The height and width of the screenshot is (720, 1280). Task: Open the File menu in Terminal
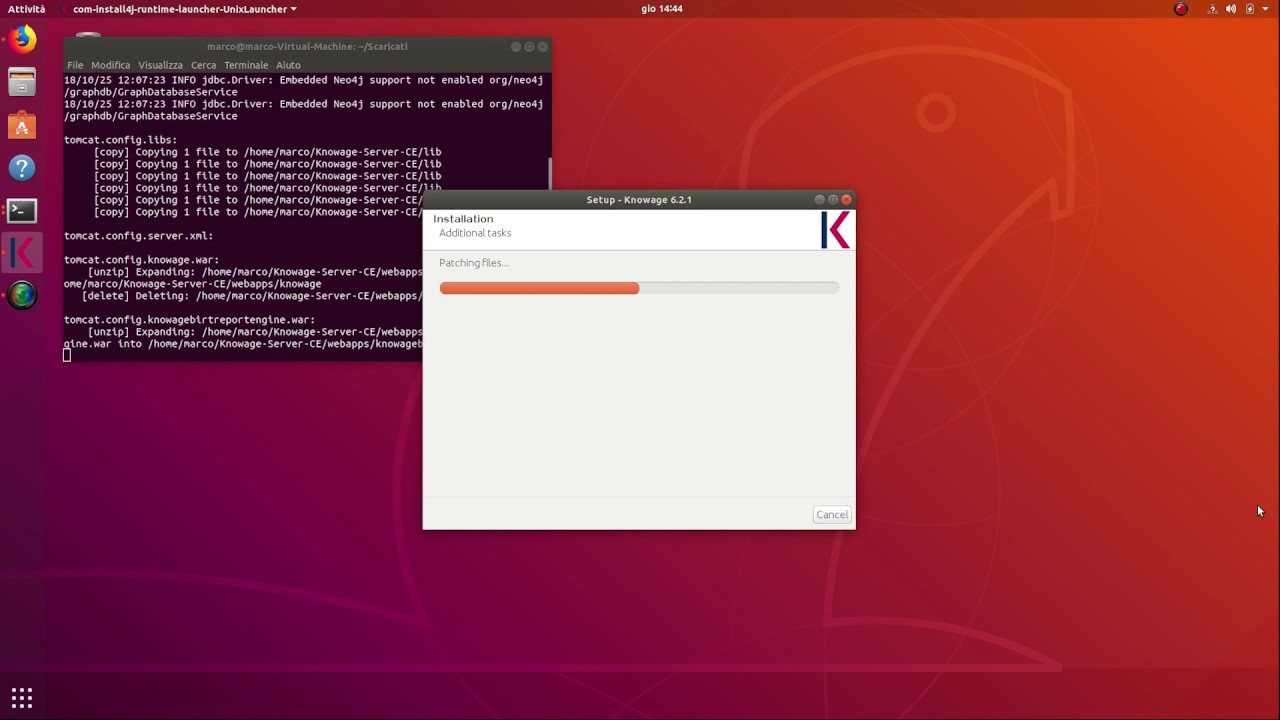(x=75, y=65)
